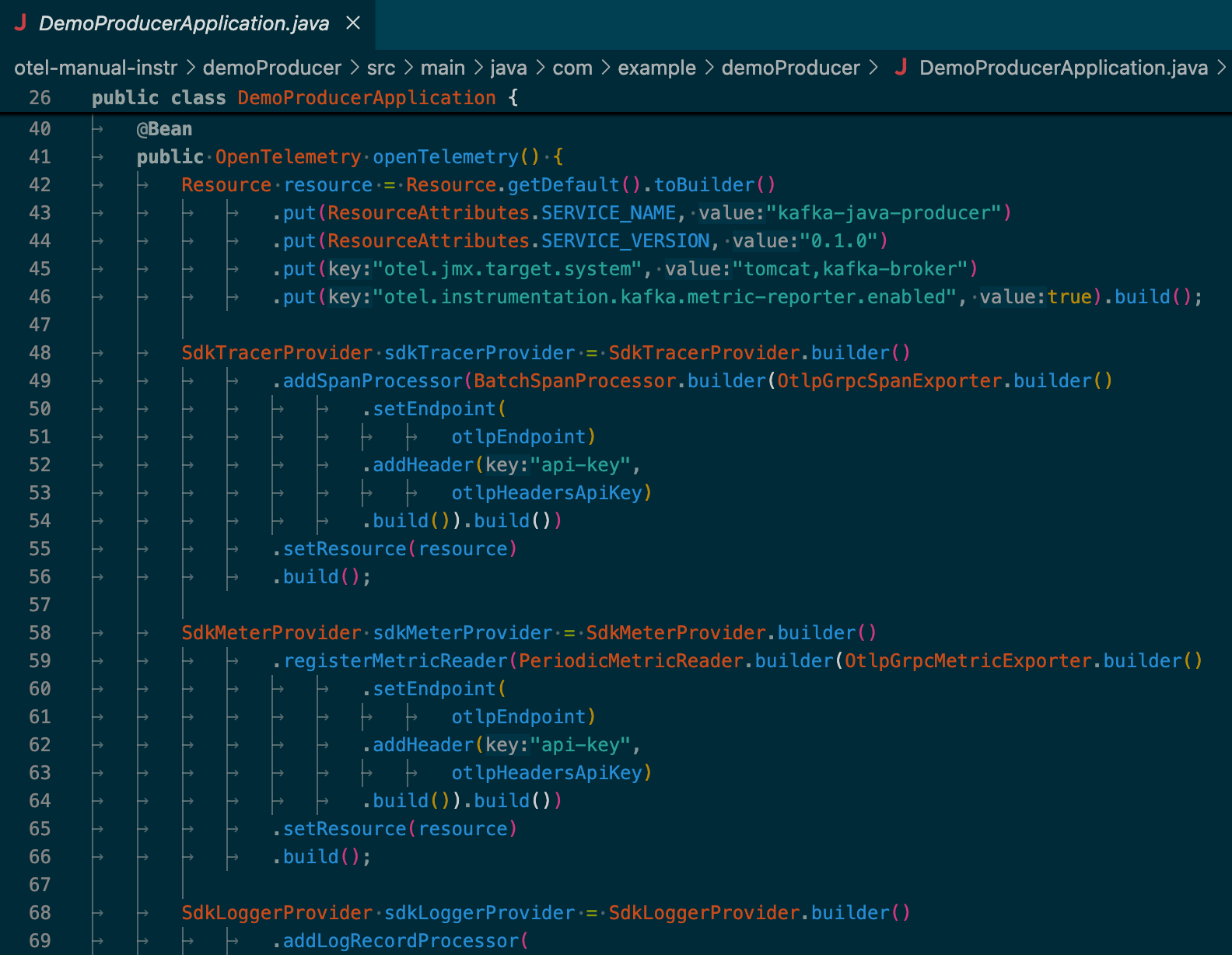Click otlpEndpoint on line 51
This screenshot has height=955, width=1232.
click(519, 437)
